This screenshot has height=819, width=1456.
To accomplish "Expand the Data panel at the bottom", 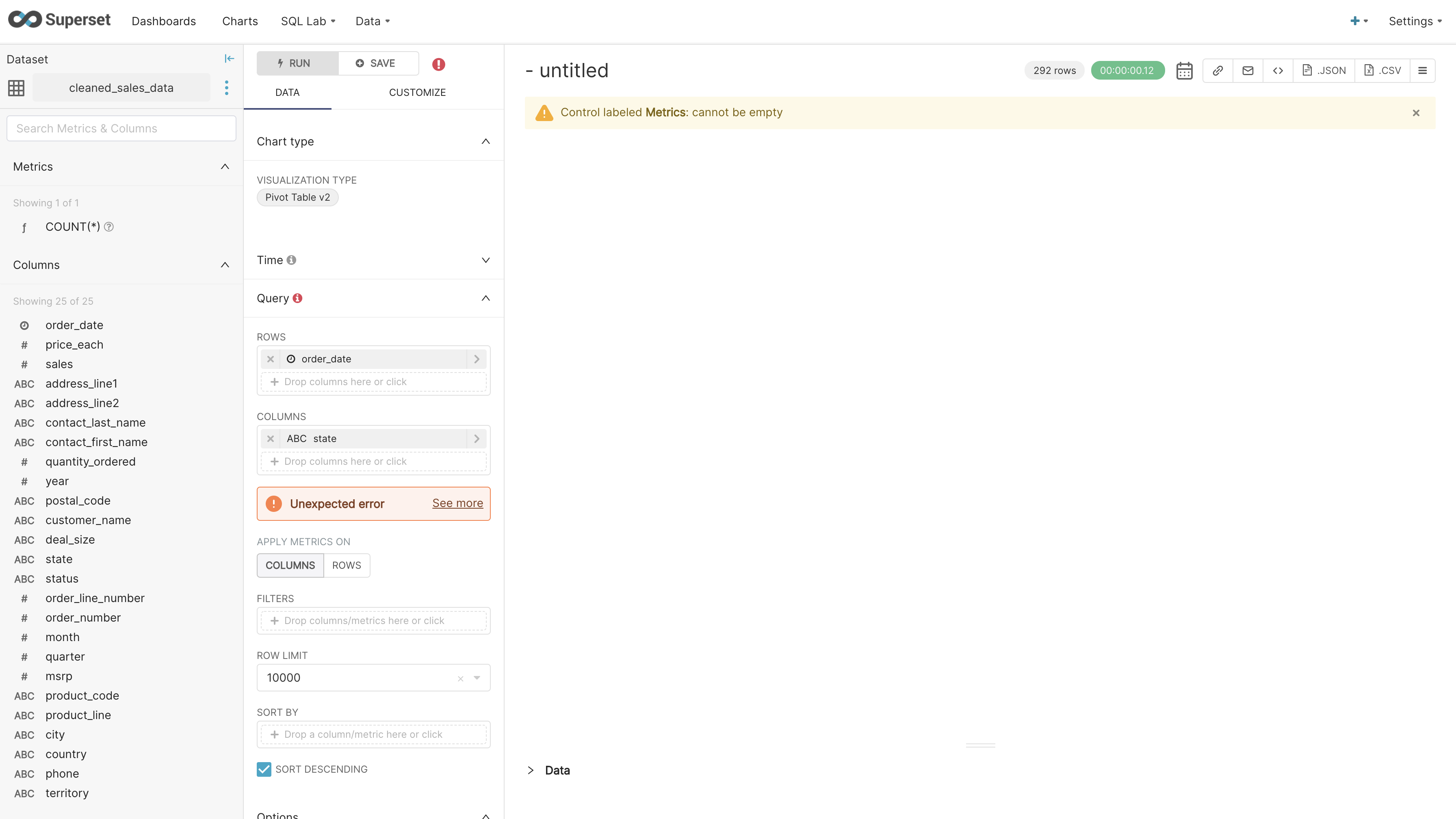I will click(530, 770).
